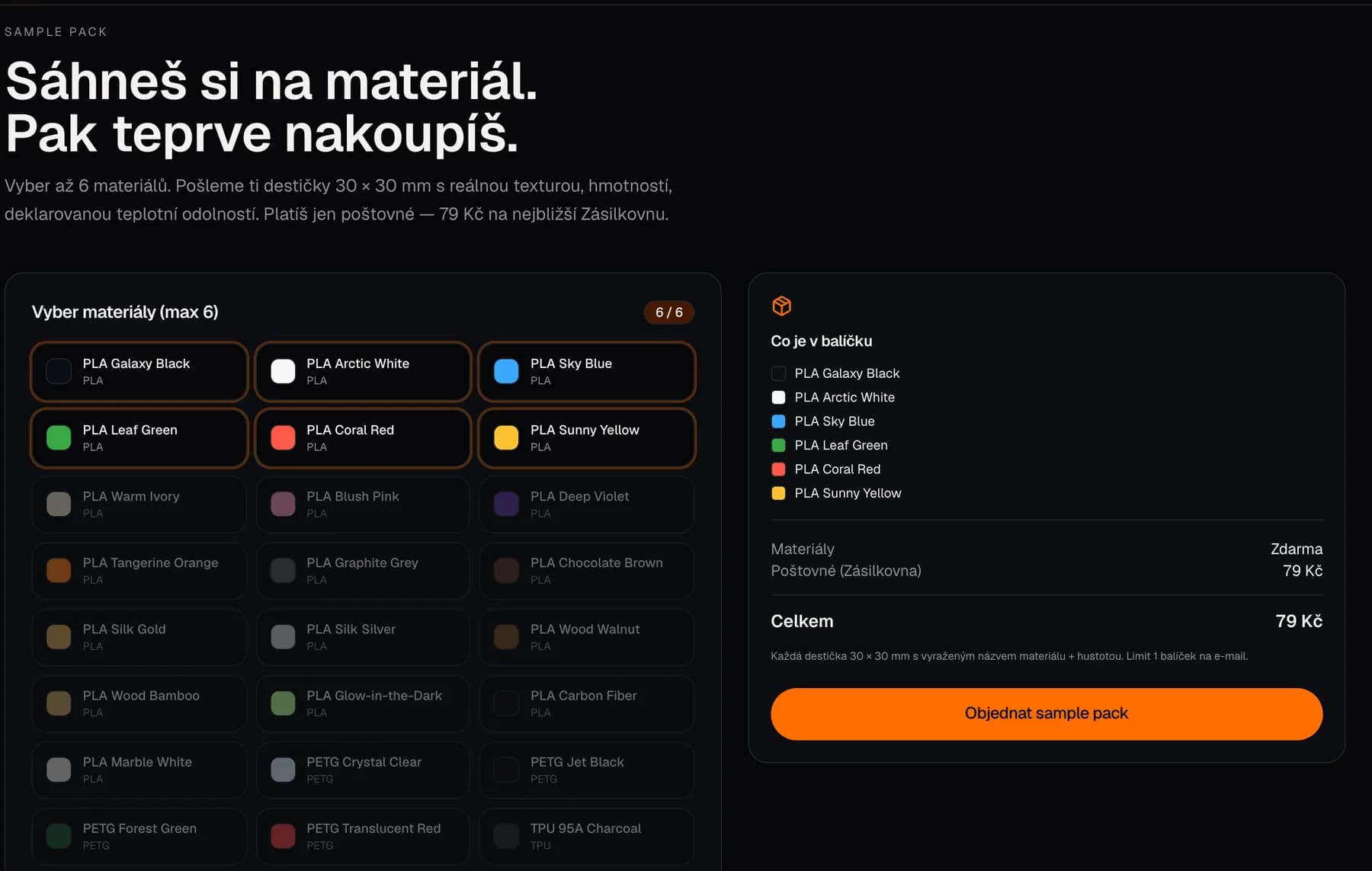Select PLA Chocolate Brown material

587,570
